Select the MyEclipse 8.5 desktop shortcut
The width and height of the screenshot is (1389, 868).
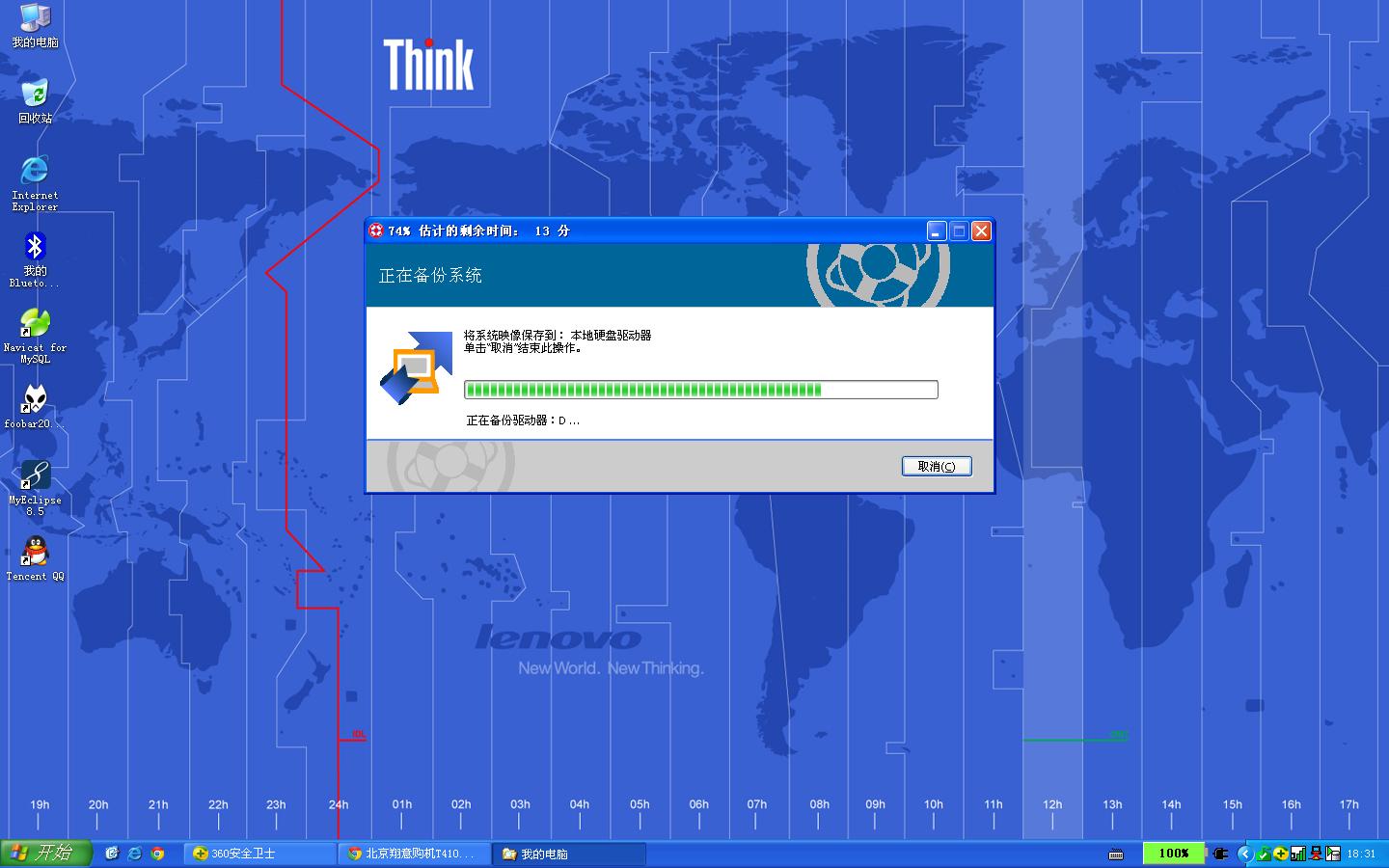[35, 488]
